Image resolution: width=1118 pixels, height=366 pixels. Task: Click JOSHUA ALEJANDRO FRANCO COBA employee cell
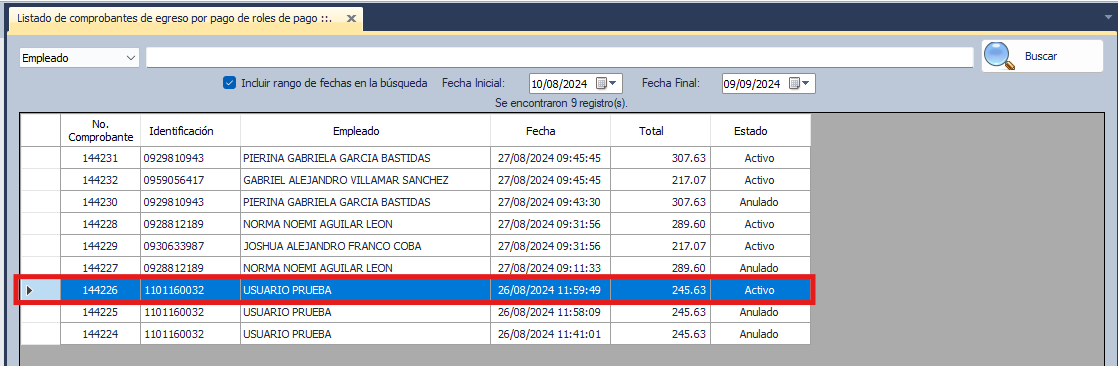coord(365,246)
